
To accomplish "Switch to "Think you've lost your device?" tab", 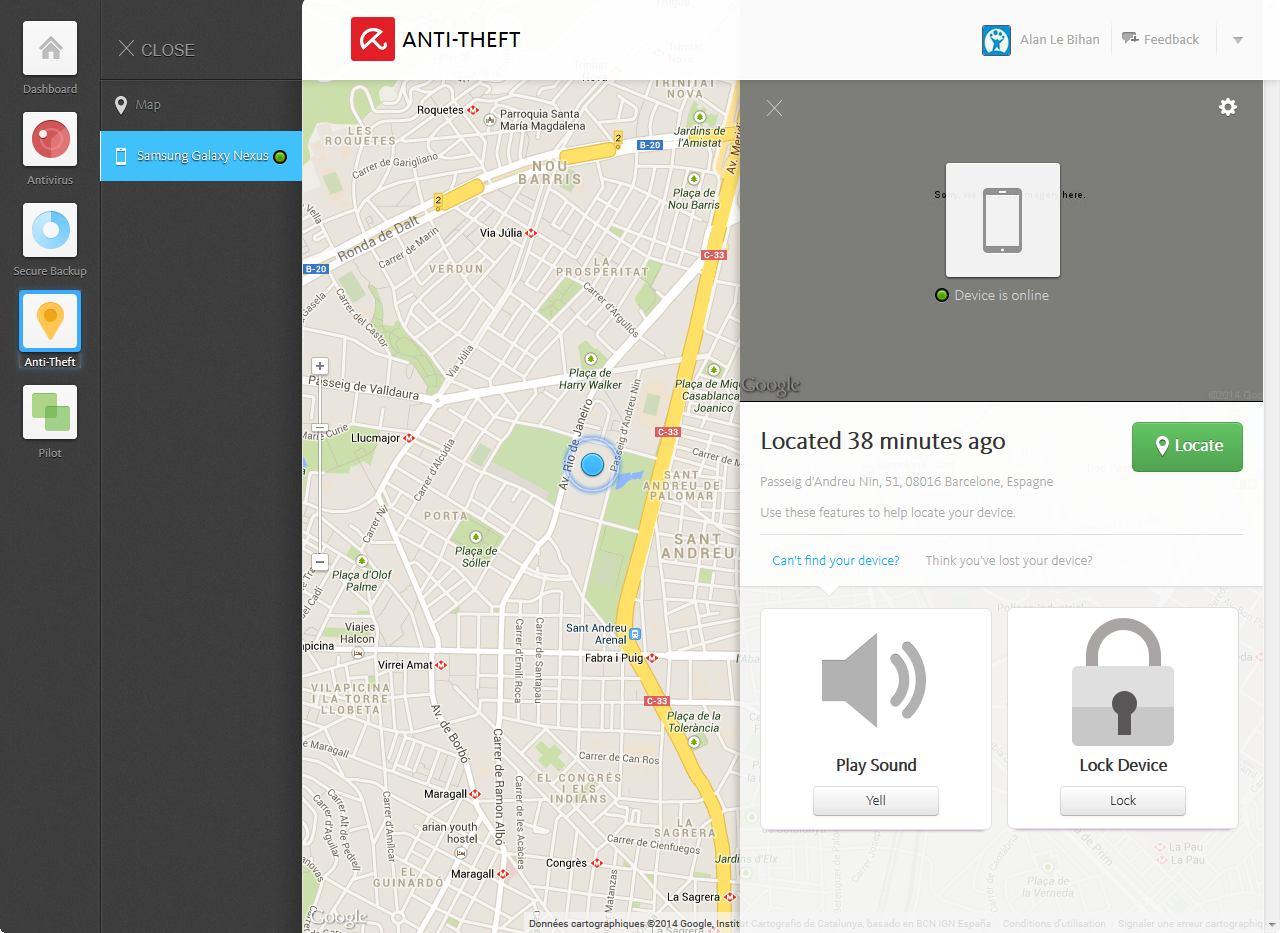I will coord(1009,561).
